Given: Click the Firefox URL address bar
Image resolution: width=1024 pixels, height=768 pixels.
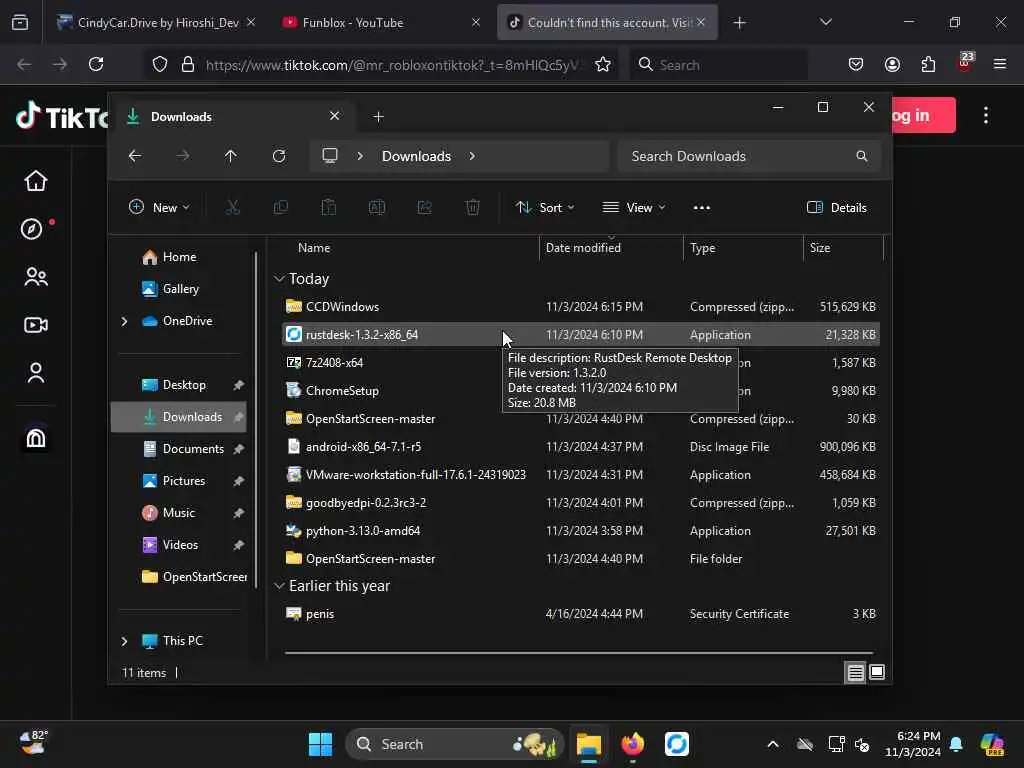Looking at the screenshot, I should [x=379, y=64].
